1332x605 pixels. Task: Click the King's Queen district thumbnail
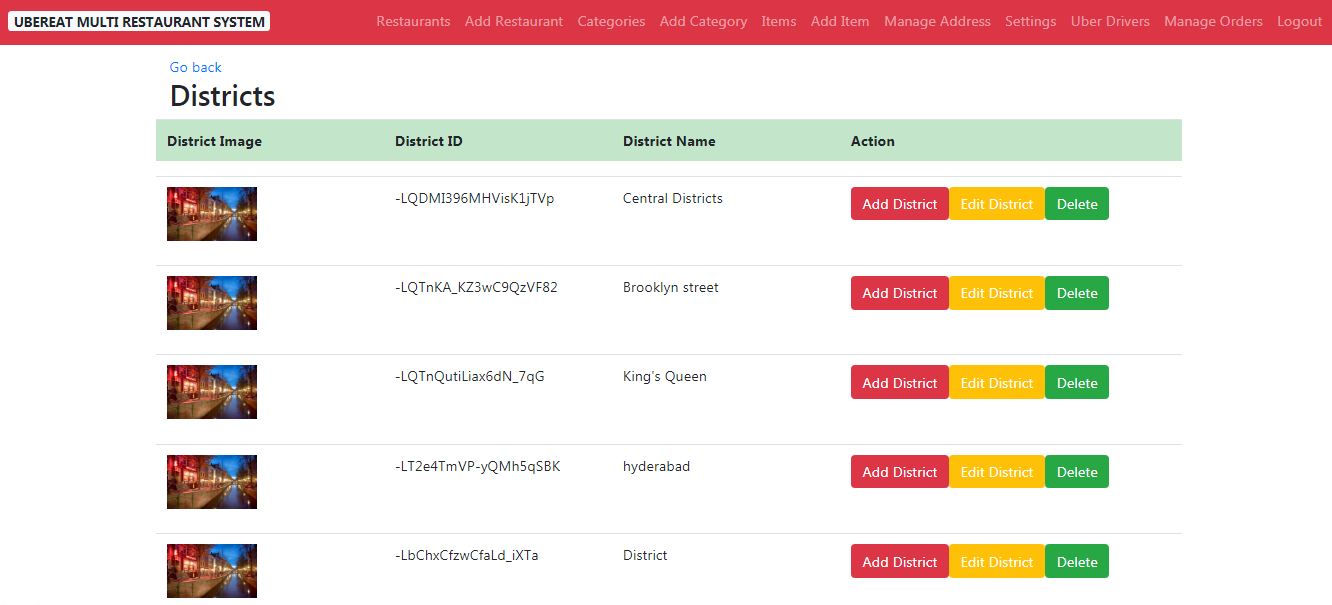click(212, 392)
